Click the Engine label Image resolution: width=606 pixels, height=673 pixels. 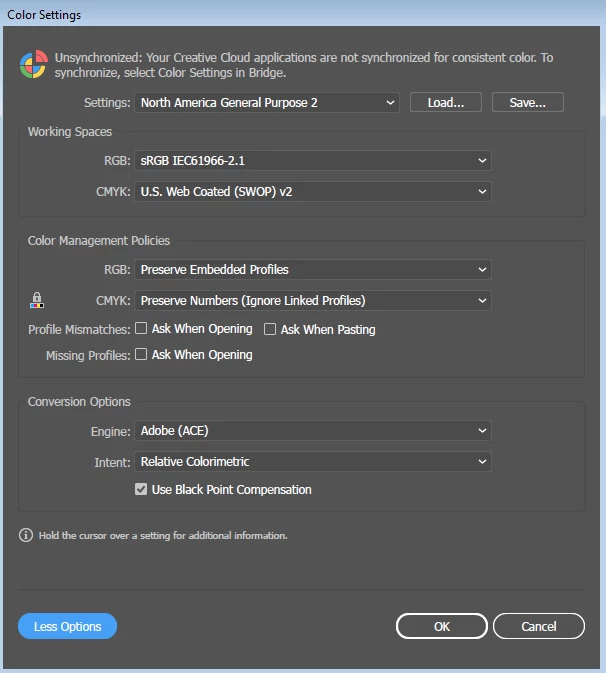(x=110, y=431)
